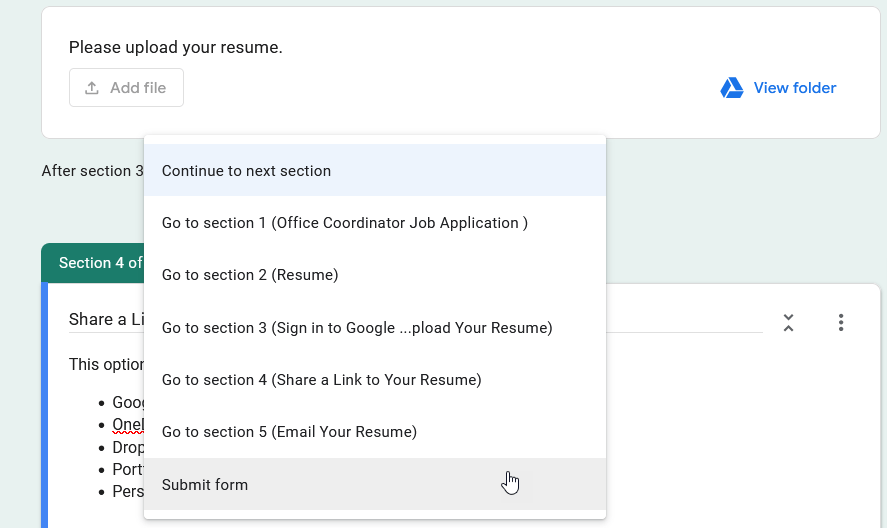Click the Please upload your resume question text

[x=175, y=47]
